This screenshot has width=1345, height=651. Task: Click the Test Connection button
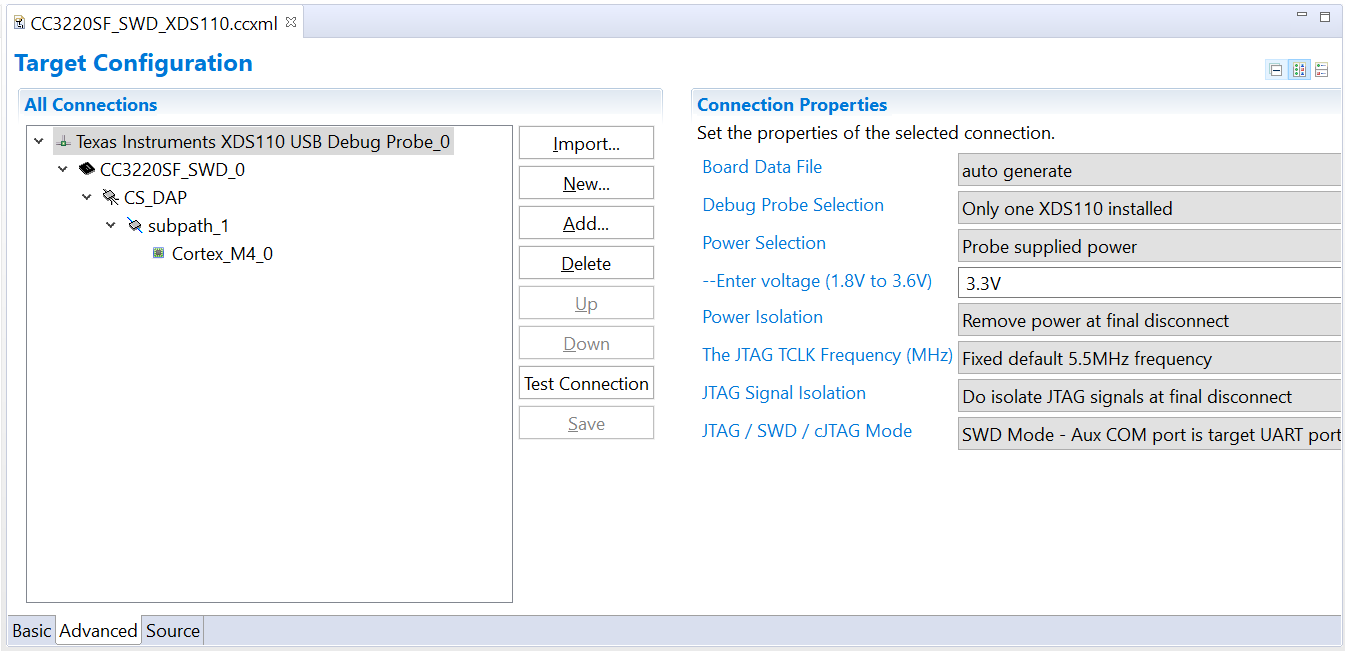(x=586, y=383)
